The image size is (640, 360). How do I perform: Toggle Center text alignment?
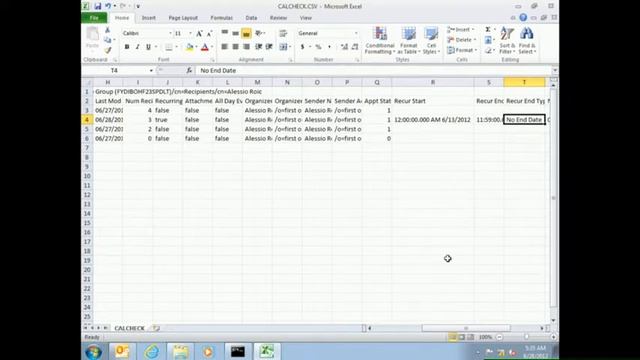[x=236, y=47]
